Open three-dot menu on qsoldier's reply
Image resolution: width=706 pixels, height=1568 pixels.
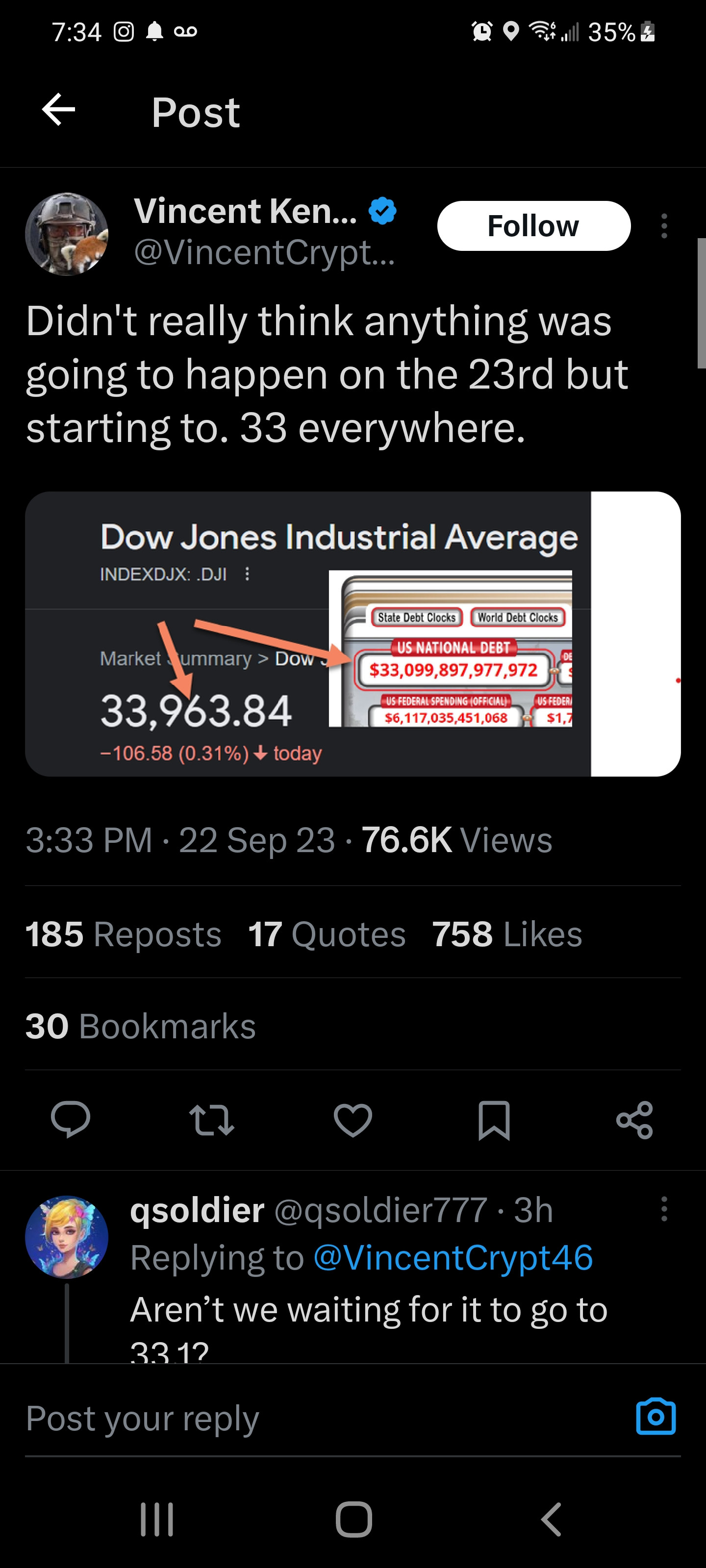(x=664, y=1209)
